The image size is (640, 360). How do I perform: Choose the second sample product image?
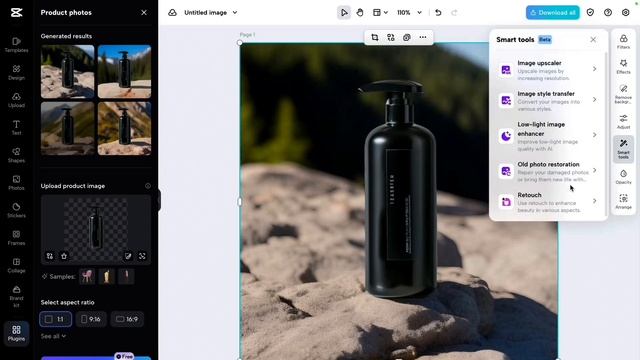click(x=107, y=276)
